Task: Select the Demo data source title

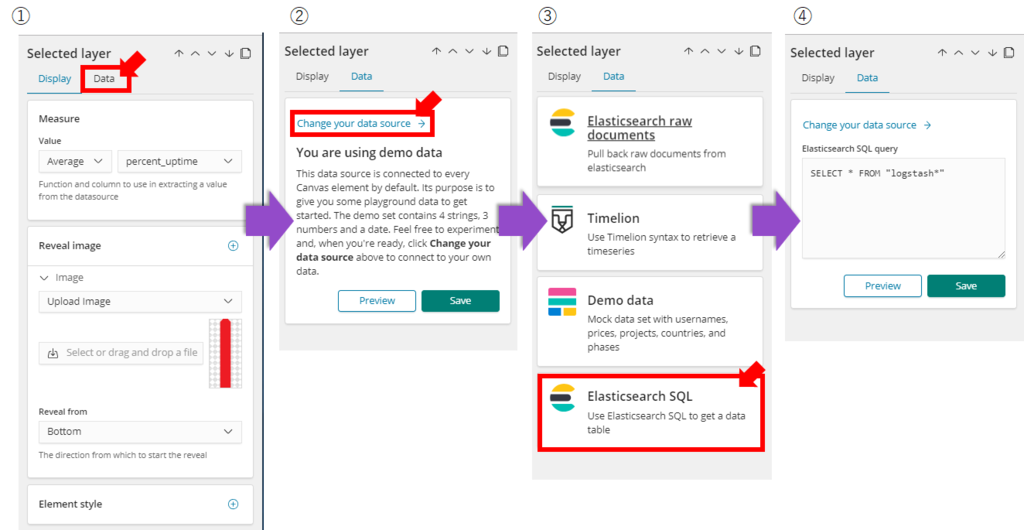Action: 620,300
